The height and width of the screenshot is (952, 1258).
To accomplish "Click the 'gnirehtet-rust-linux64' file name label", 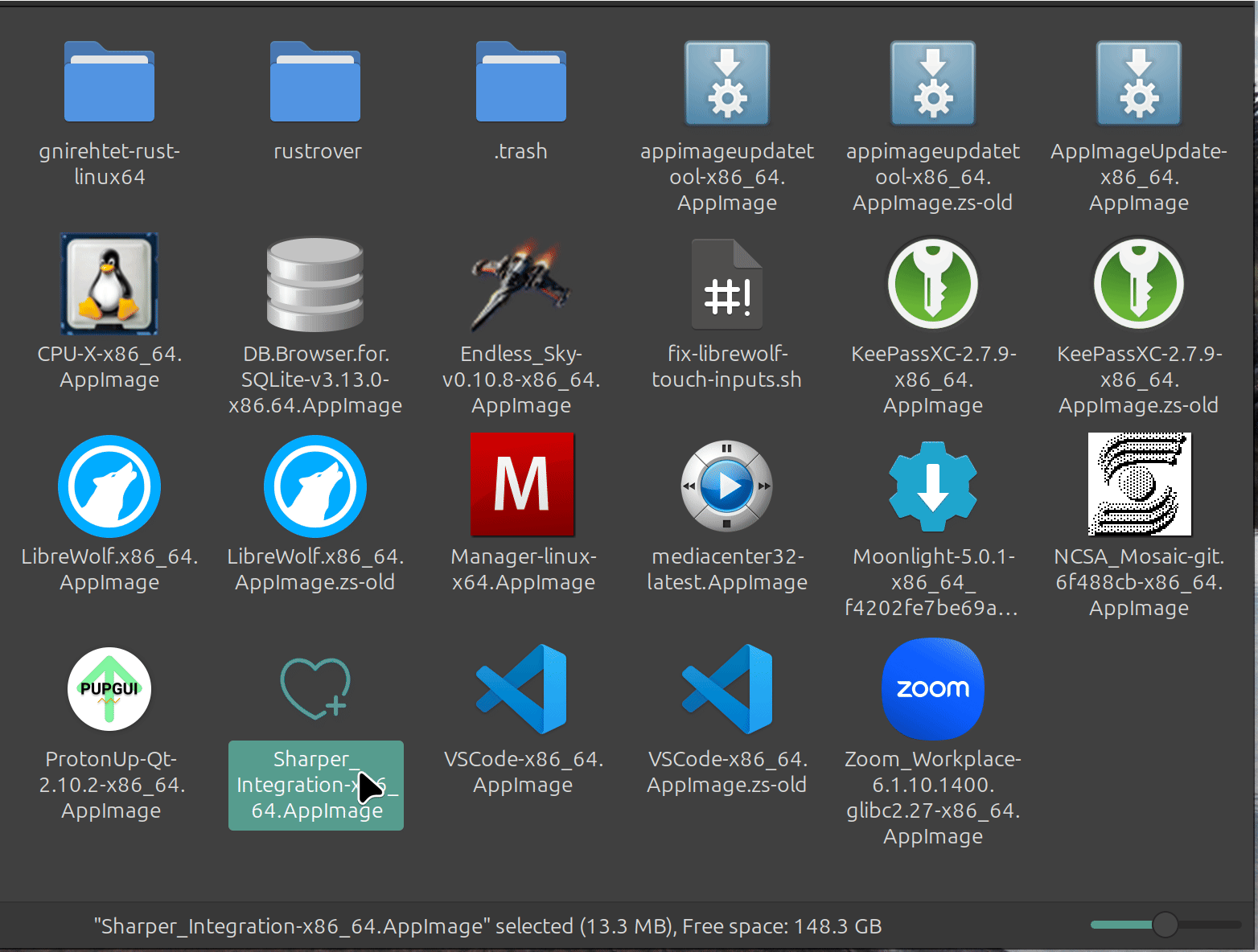I will (x=109, y=164).
